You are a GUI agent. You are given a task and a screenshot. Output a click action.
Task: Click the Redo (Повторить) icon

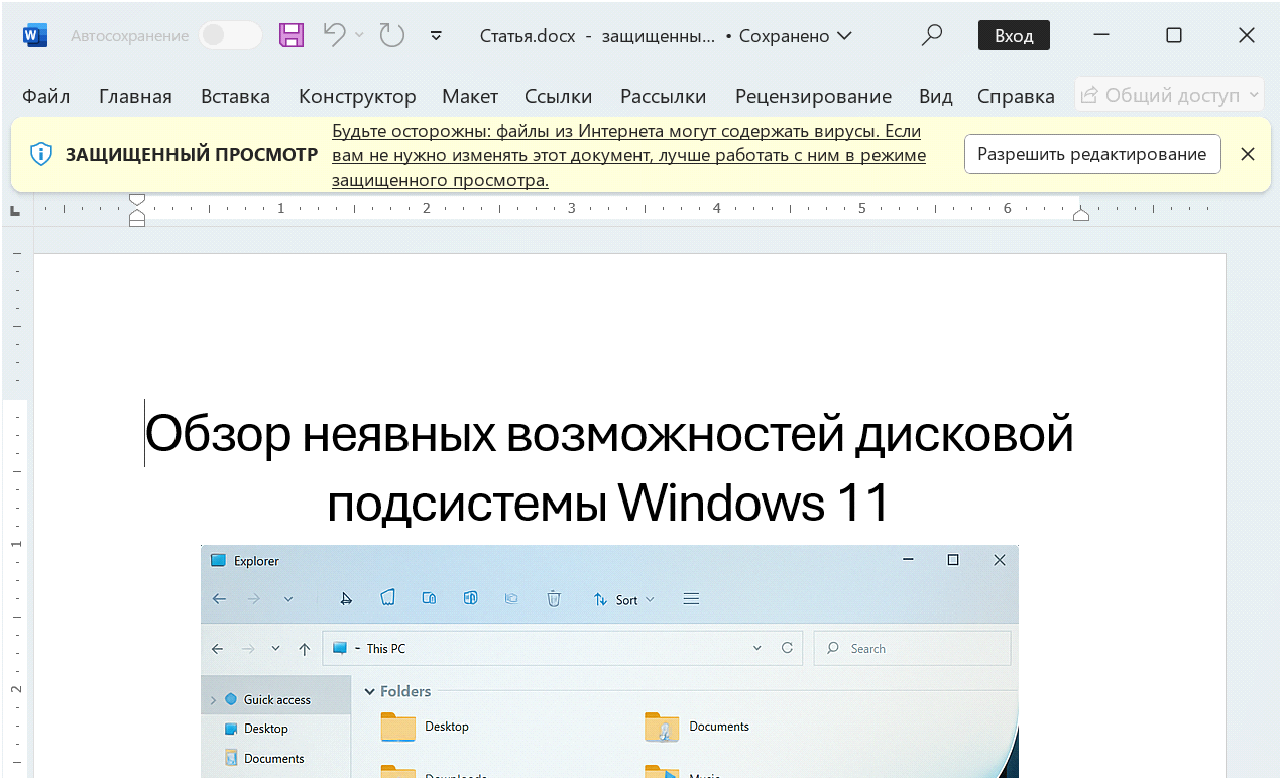click(390, 34)
